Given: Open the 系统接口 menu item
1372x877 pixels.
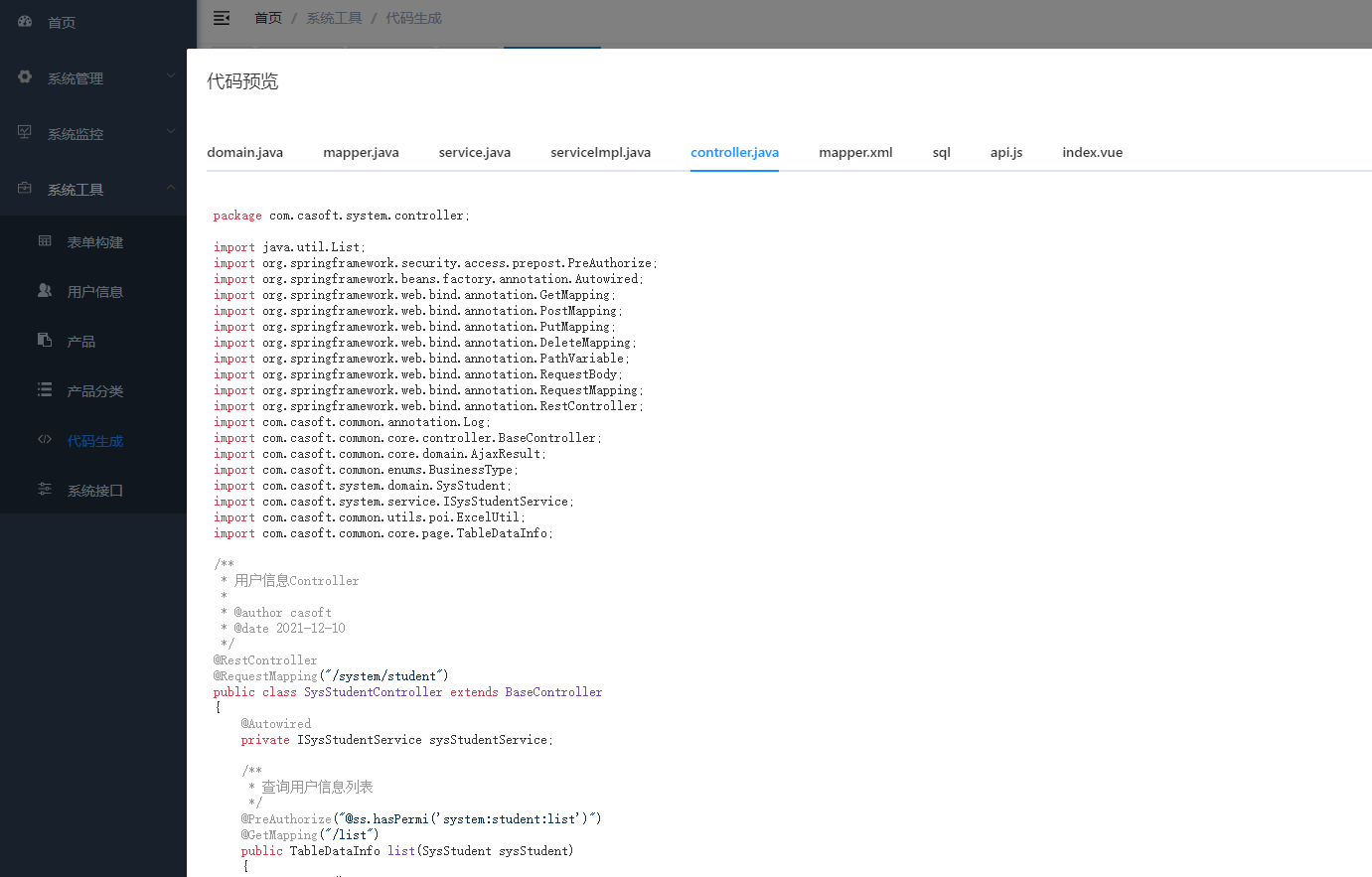Looking at the screenshot, I should pyautogui.click(x=94, y=491).
